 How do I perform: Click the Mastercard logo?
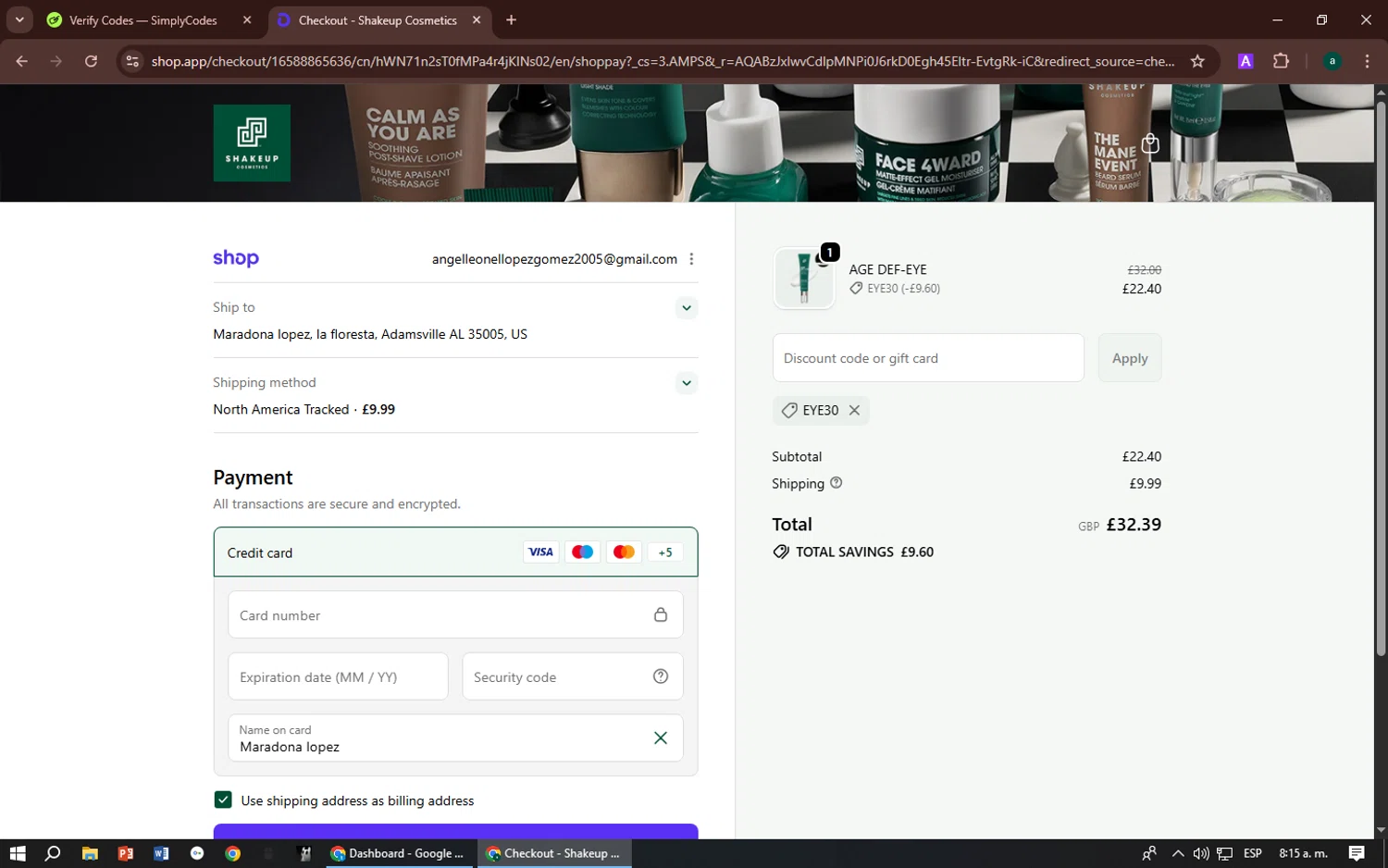point(624,552)
